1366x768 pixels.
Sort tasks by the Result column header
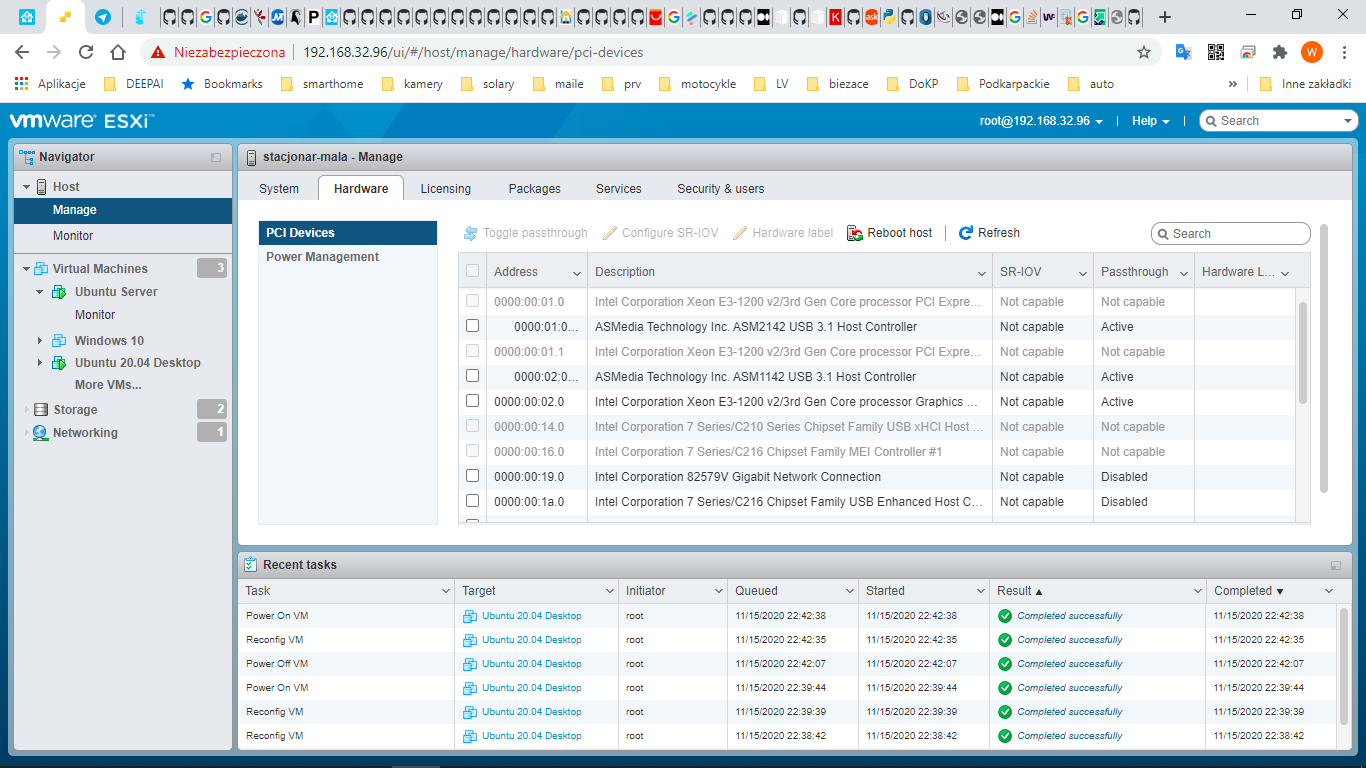coord(1097,591)
